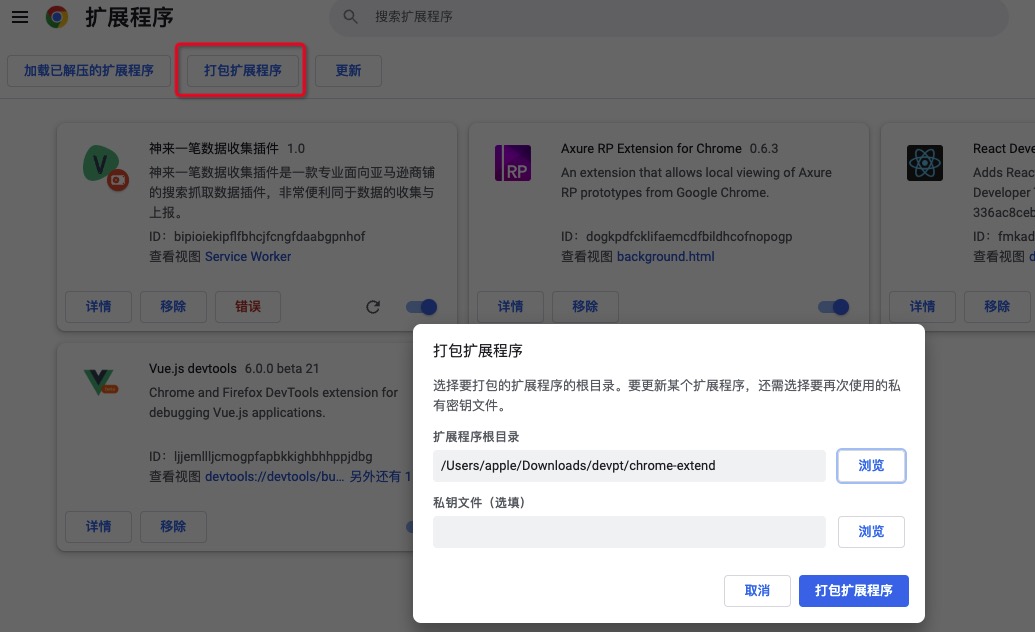Open the Service Worker view link
1035x632 pixels.
[248, 257]
